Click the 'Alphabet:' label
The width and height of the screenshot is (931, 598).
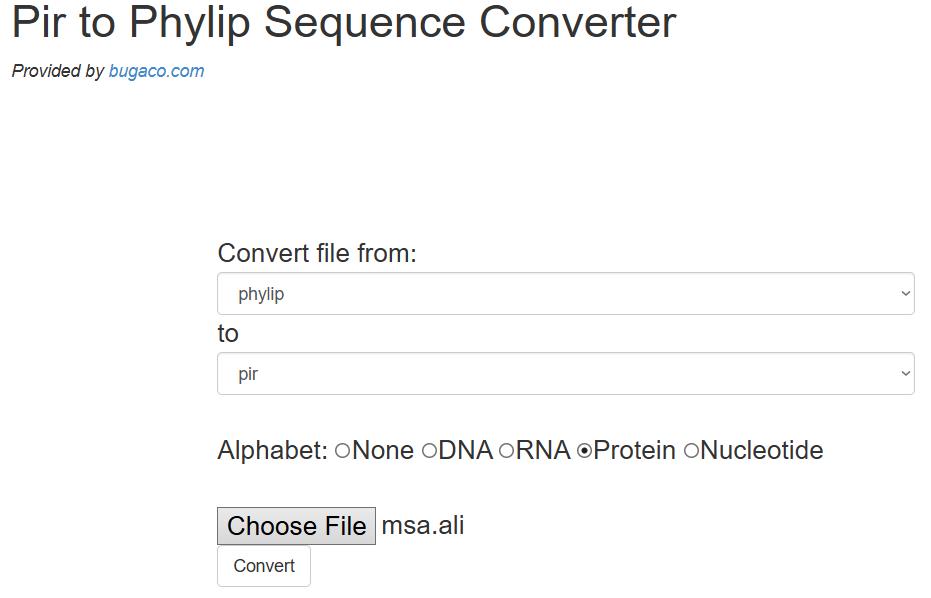(x=272, y=451)
